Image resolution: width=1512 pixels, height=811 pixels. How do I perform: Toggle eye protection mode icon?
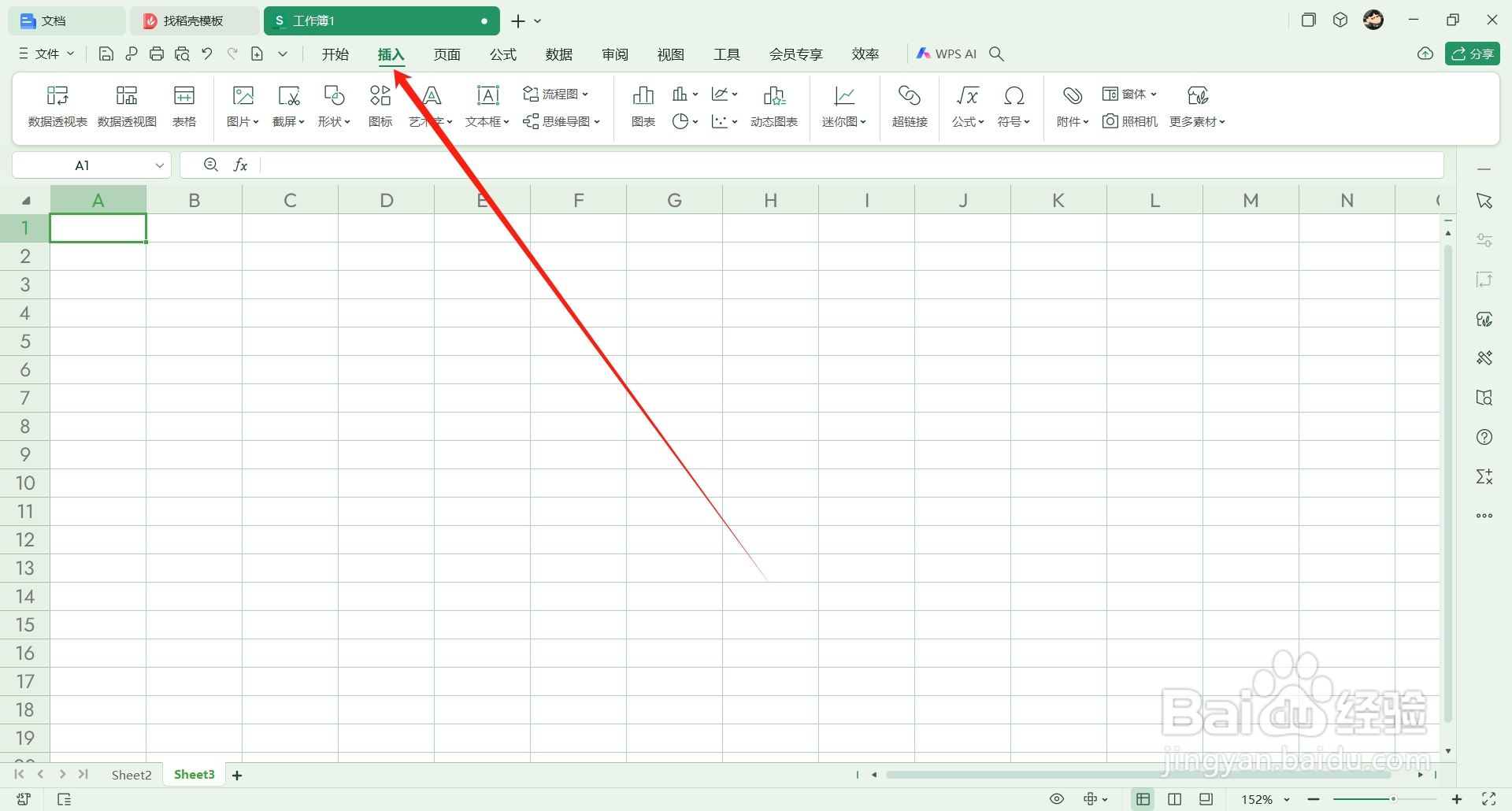(1057, 799)
